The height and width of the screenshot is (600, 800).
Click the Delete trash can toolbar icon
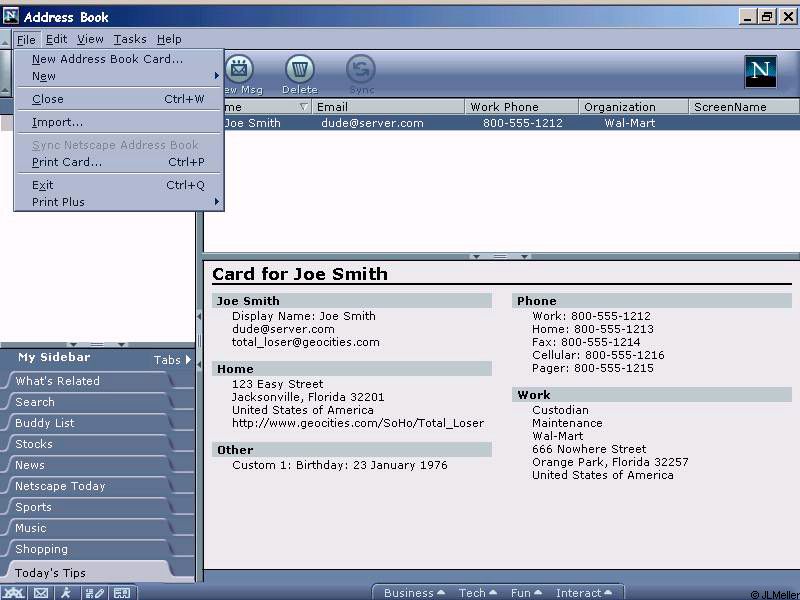[x=299, y=69]
